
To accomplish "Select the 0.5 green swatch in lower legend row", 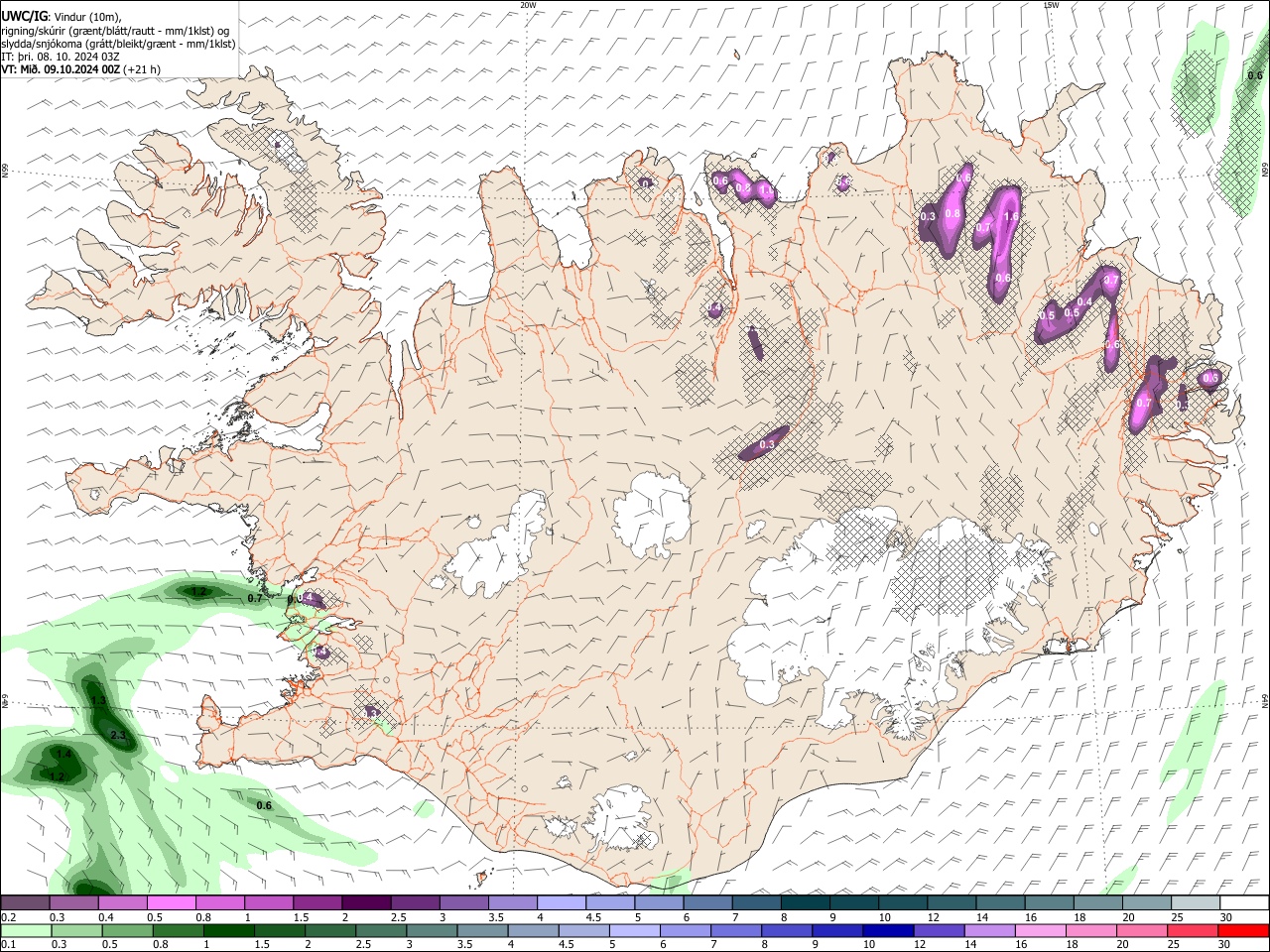I will (x=128, y=930).
